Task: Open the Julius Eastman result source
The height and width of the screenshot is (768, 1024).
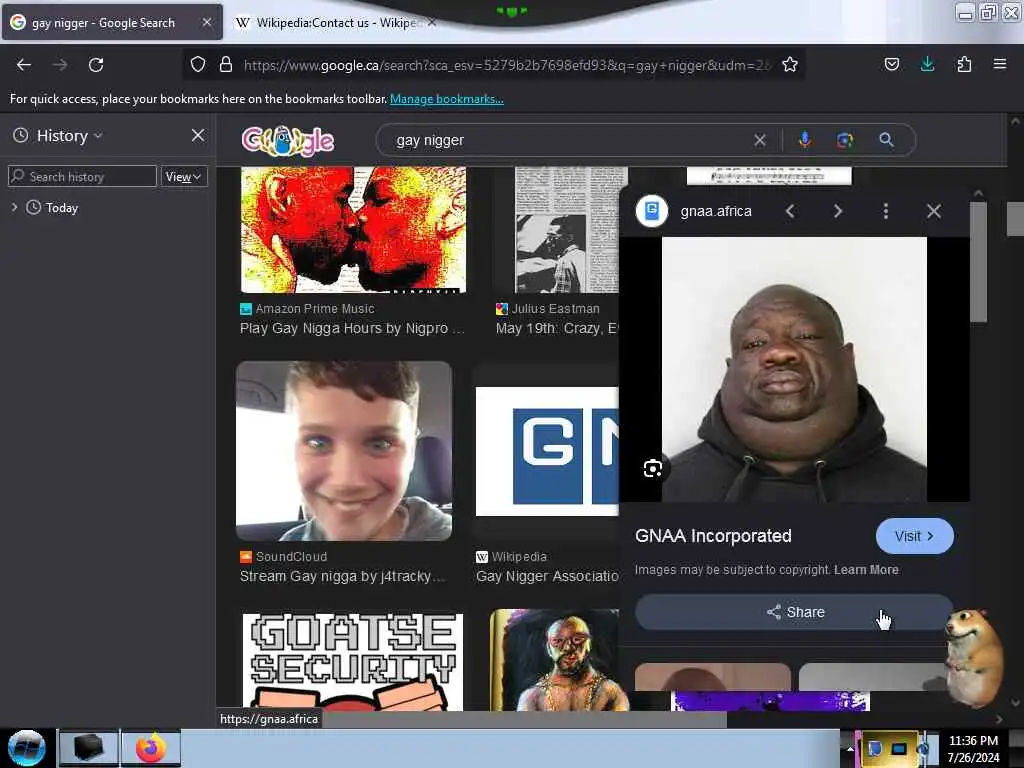Action: (x=555, y=308)
